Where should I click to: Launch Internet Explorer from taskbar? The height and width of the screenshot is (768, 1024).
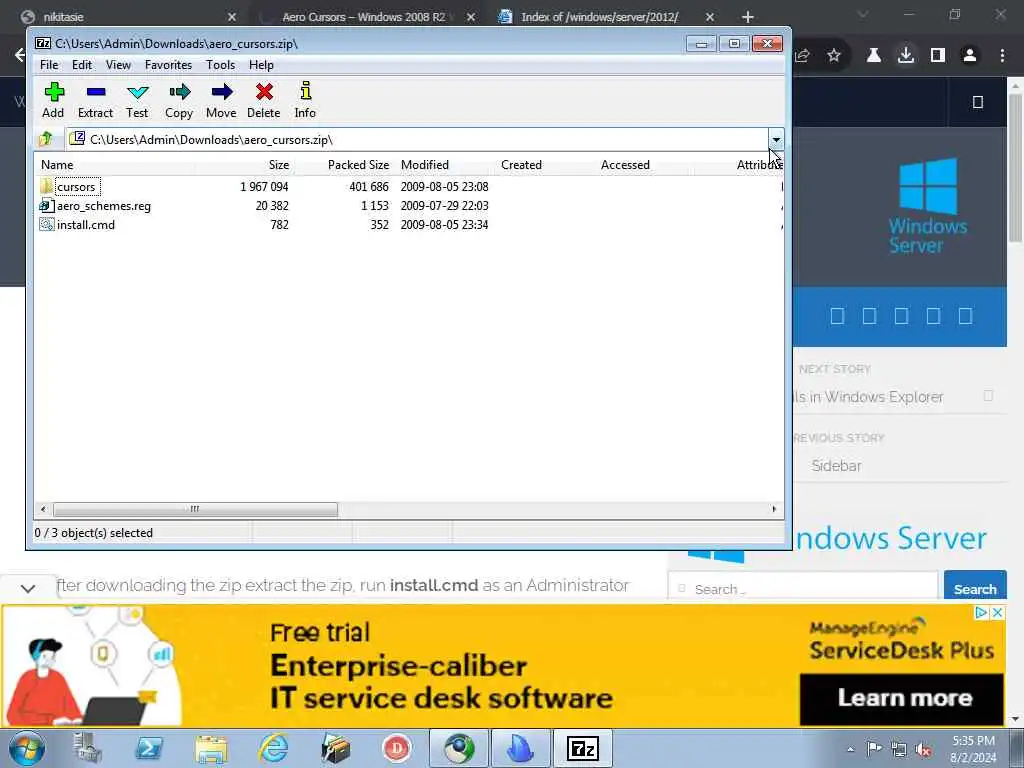coord(273,748)
